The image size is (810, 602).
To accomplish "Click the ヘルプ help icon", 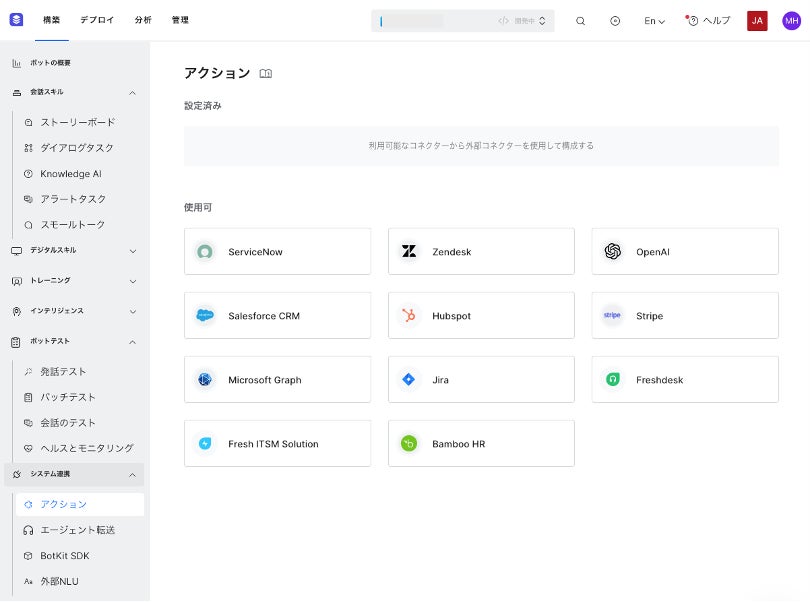I will click(709, 21).
